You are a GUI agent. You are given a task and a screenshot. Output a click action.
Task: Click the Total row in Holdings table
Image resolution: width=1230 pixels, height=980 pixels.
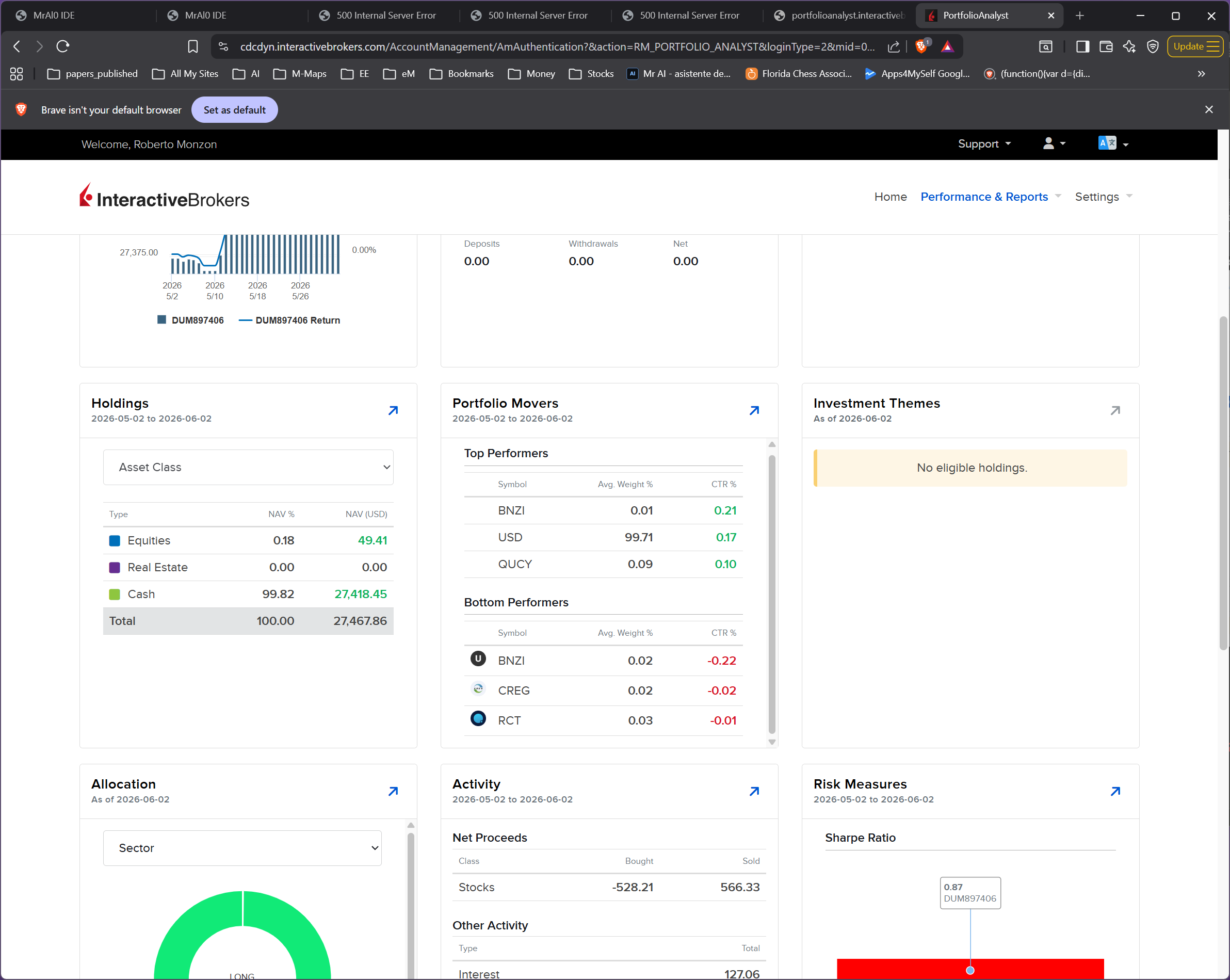[248, 621]
